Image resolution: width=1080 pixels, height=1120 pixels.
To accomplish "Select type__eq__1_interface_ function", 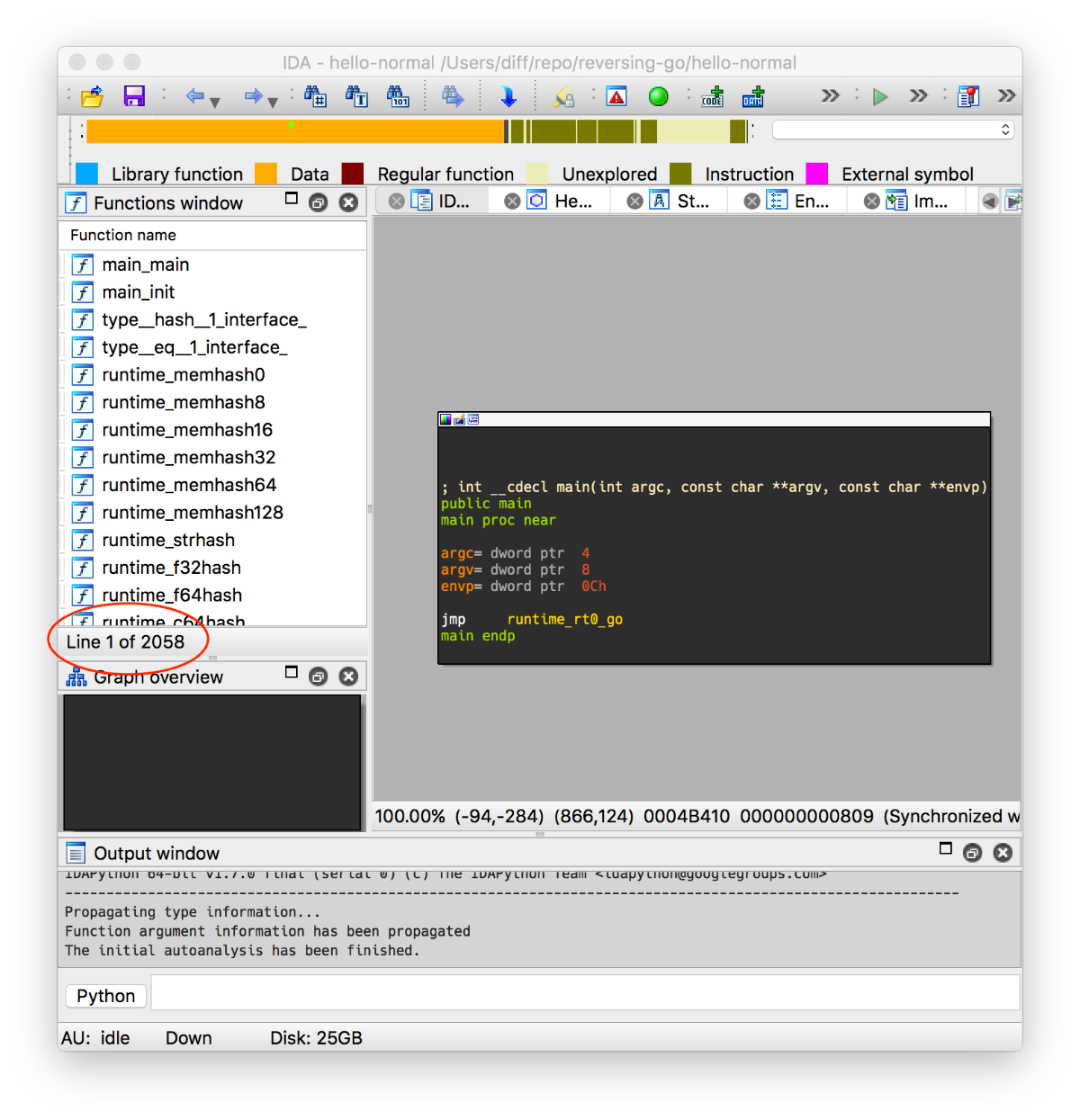I will click(194, 347).
